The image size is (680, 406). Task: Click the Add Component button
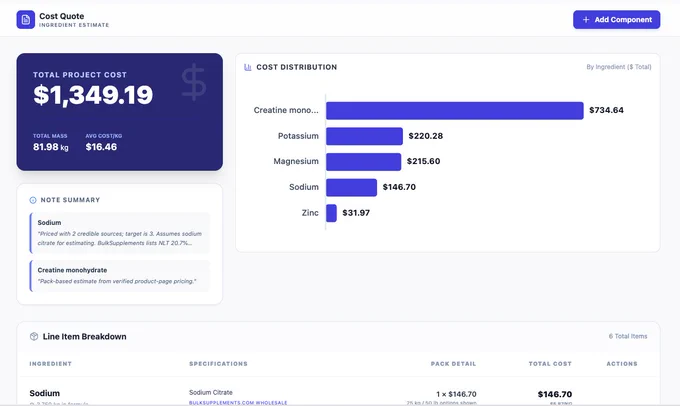pos(616,20)
